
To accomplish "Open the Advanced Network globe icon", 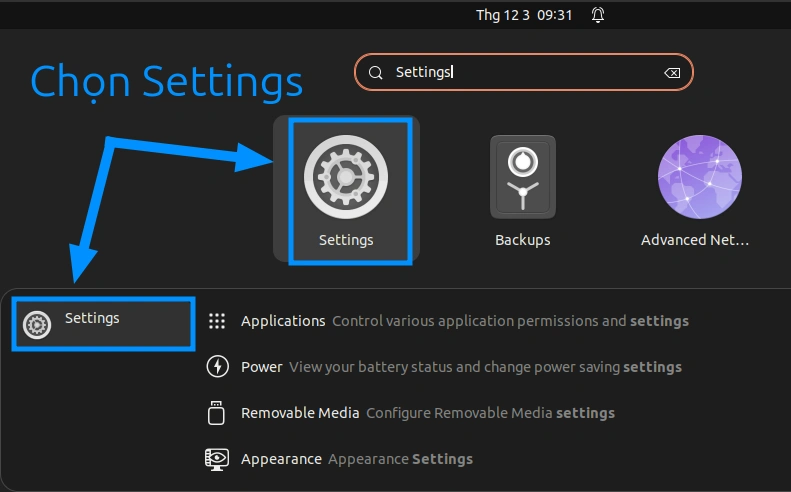I will click(699, 177).
